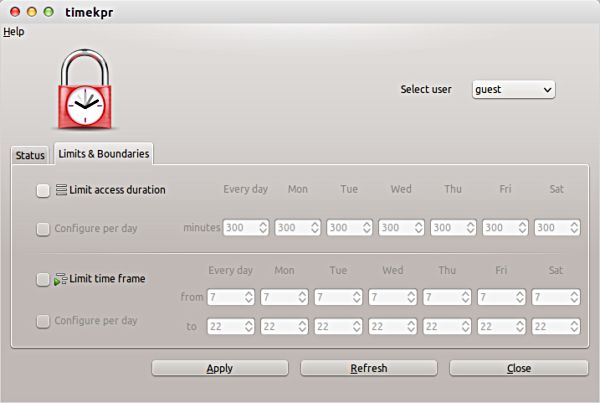
Task: Click the from label in time frame
Action: coord(192,297)
